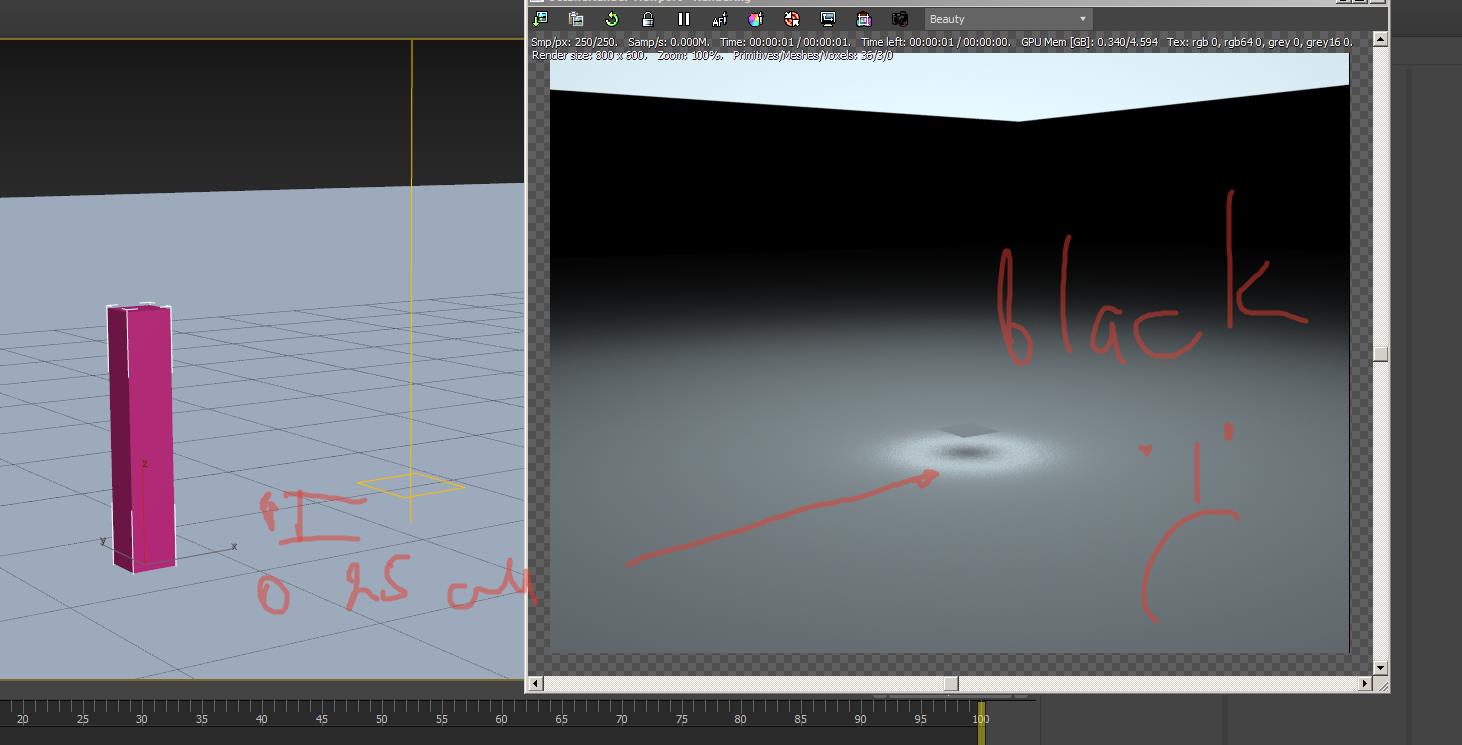Click the 'Zoom: 100%.' status text
The image size is (1462, 745).
(690, 56)
